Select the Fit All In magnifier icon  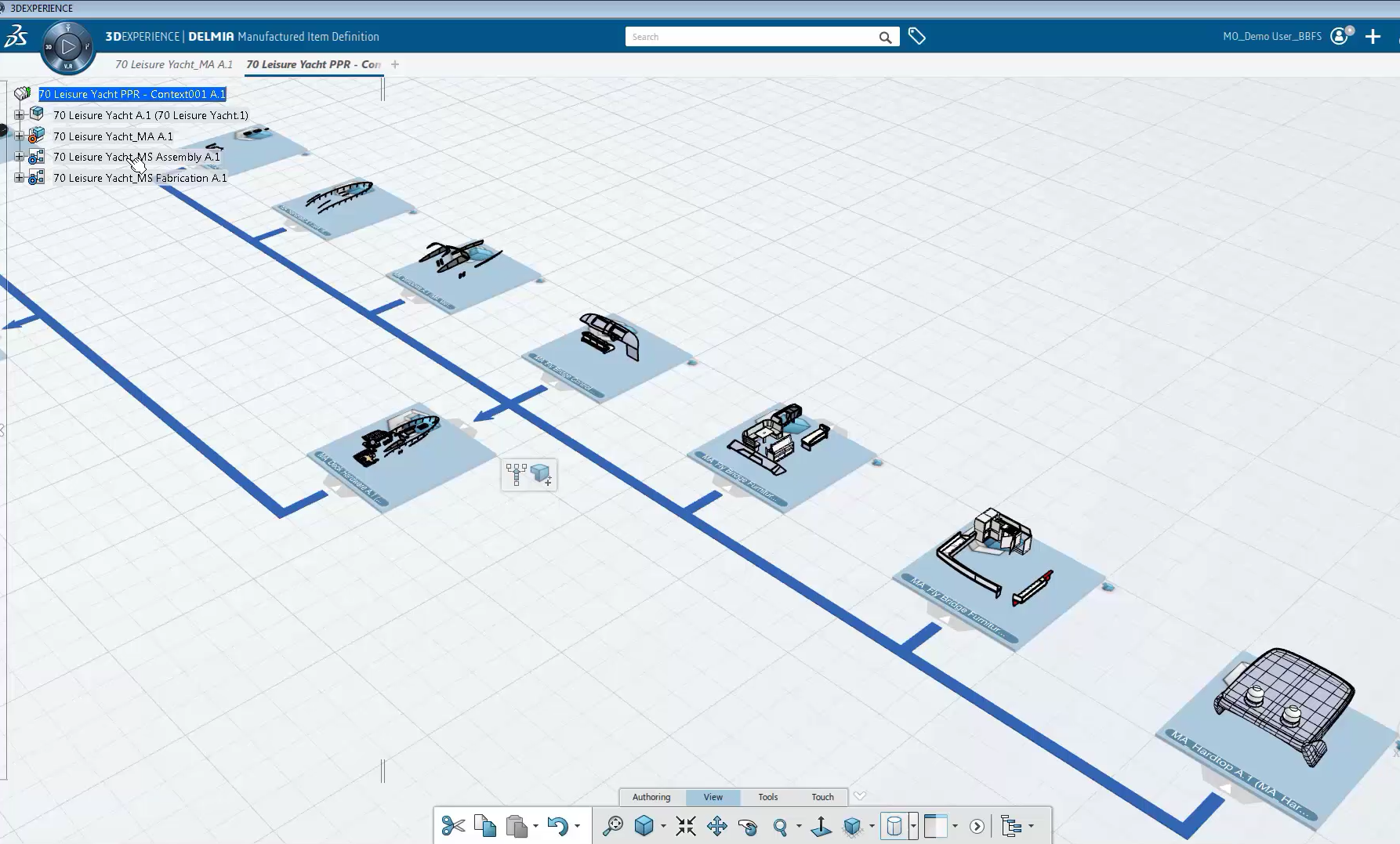[613, 826]
